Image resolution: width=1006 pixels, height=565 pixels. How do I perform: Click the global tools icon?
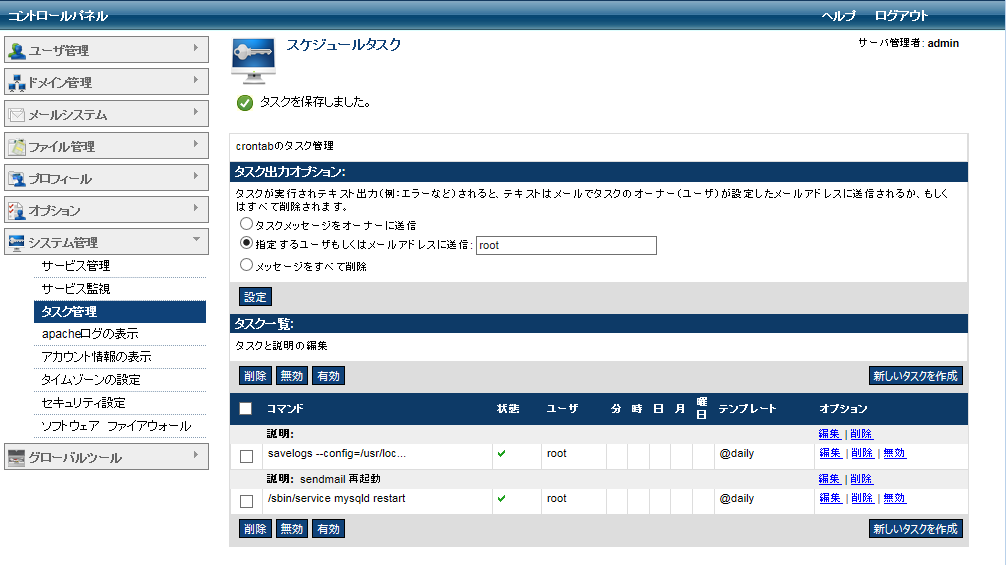coord(17,458)
